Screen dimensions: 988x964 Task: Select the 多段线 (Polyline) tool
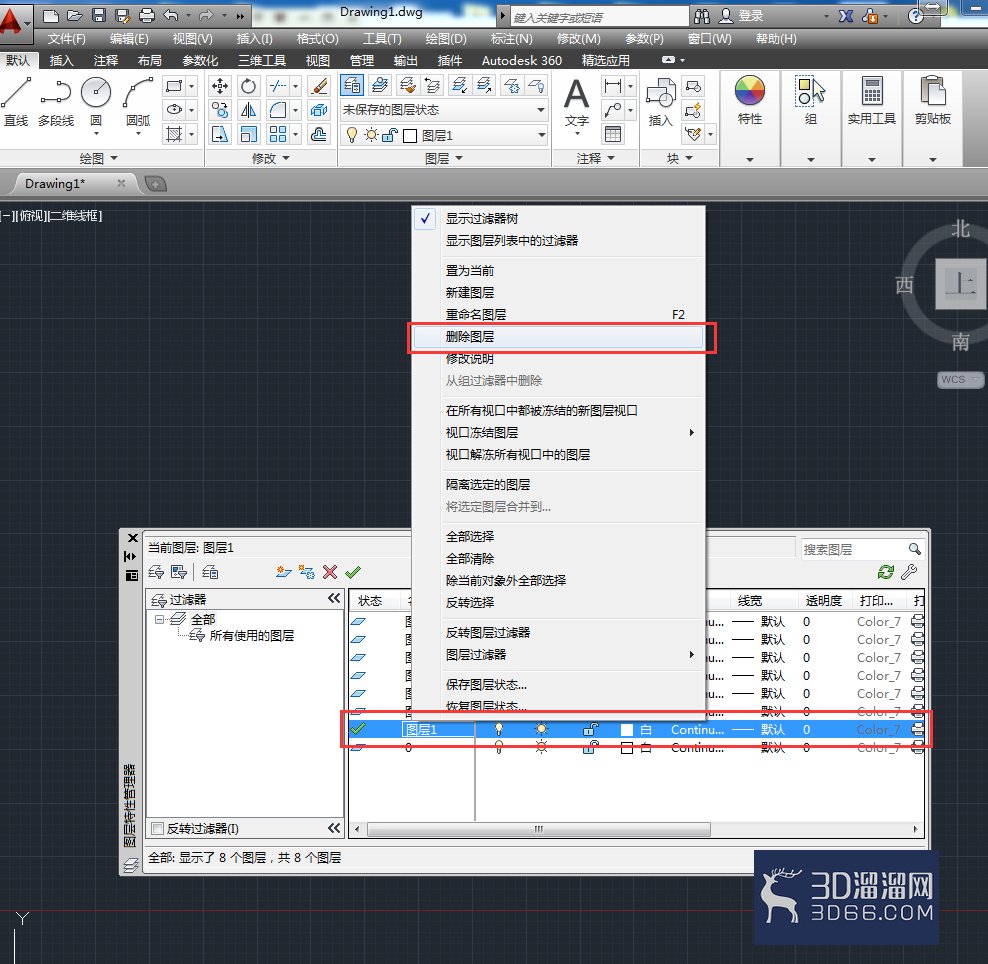click(x=56, y=101)
